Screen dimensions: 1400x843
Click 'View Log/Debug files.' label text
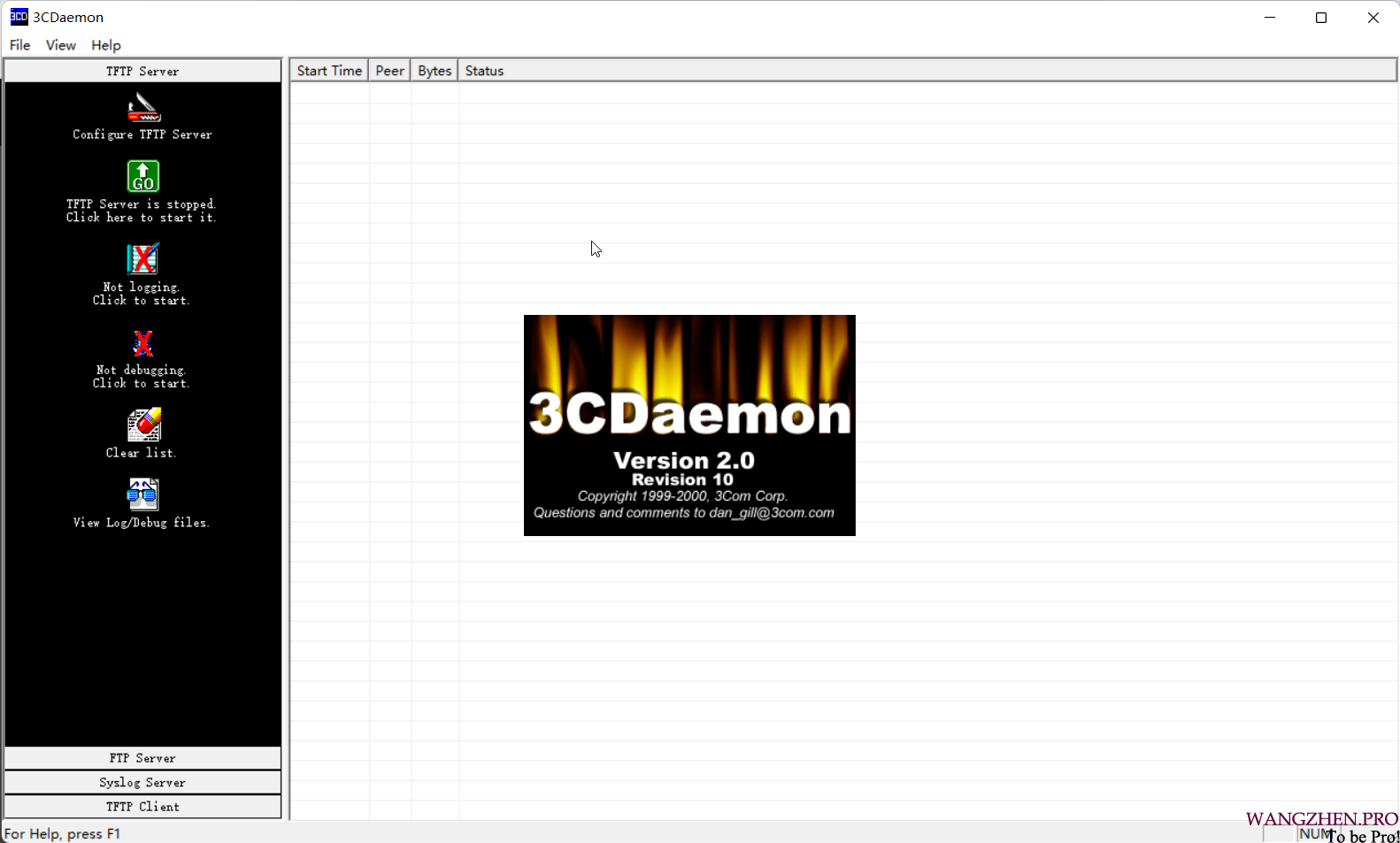142,523
